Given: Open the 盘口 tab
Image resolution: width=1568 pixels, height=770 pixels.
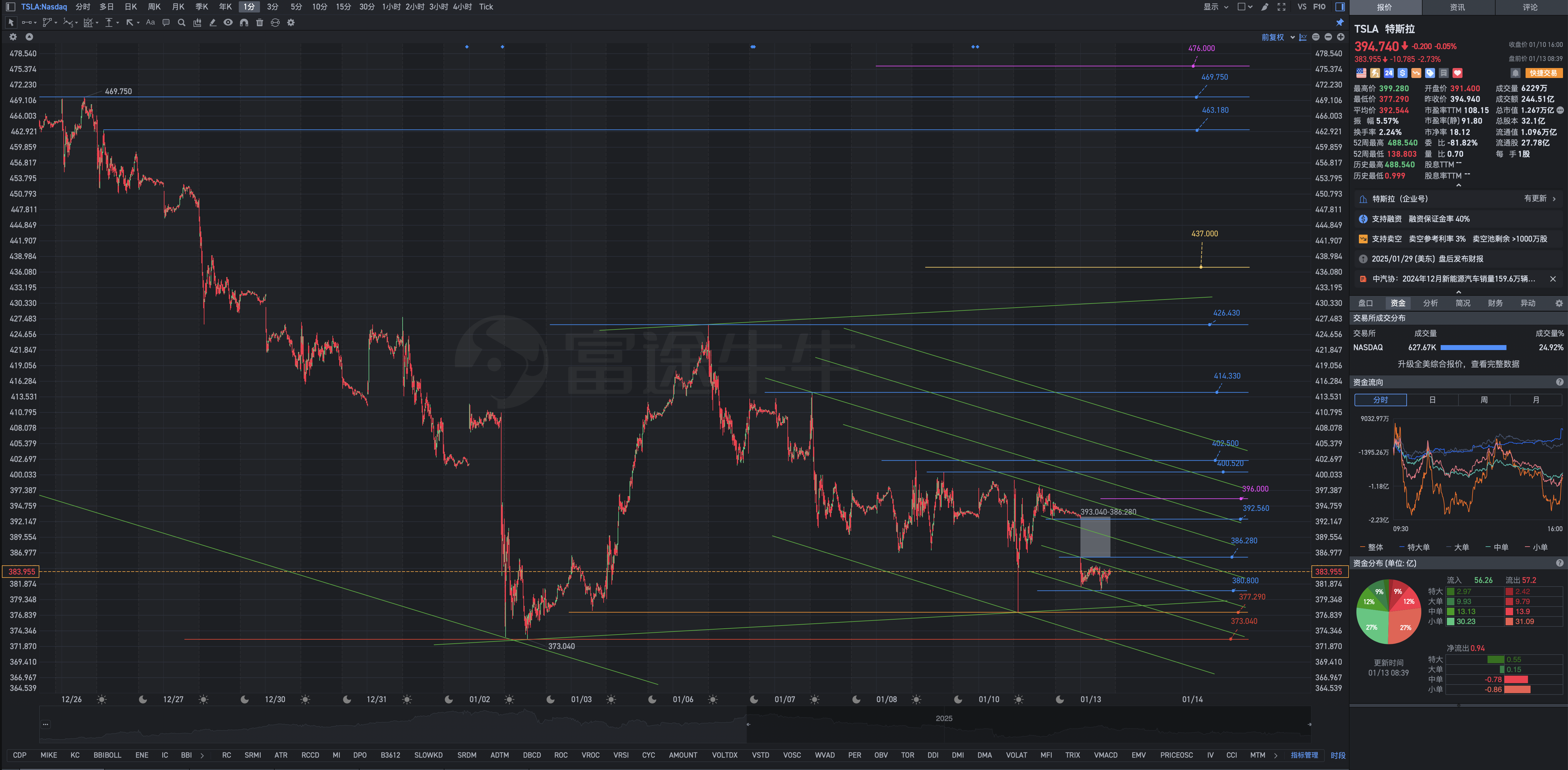Looking at the screenshot, I should pyautogui.click(x=1365, y=303).
